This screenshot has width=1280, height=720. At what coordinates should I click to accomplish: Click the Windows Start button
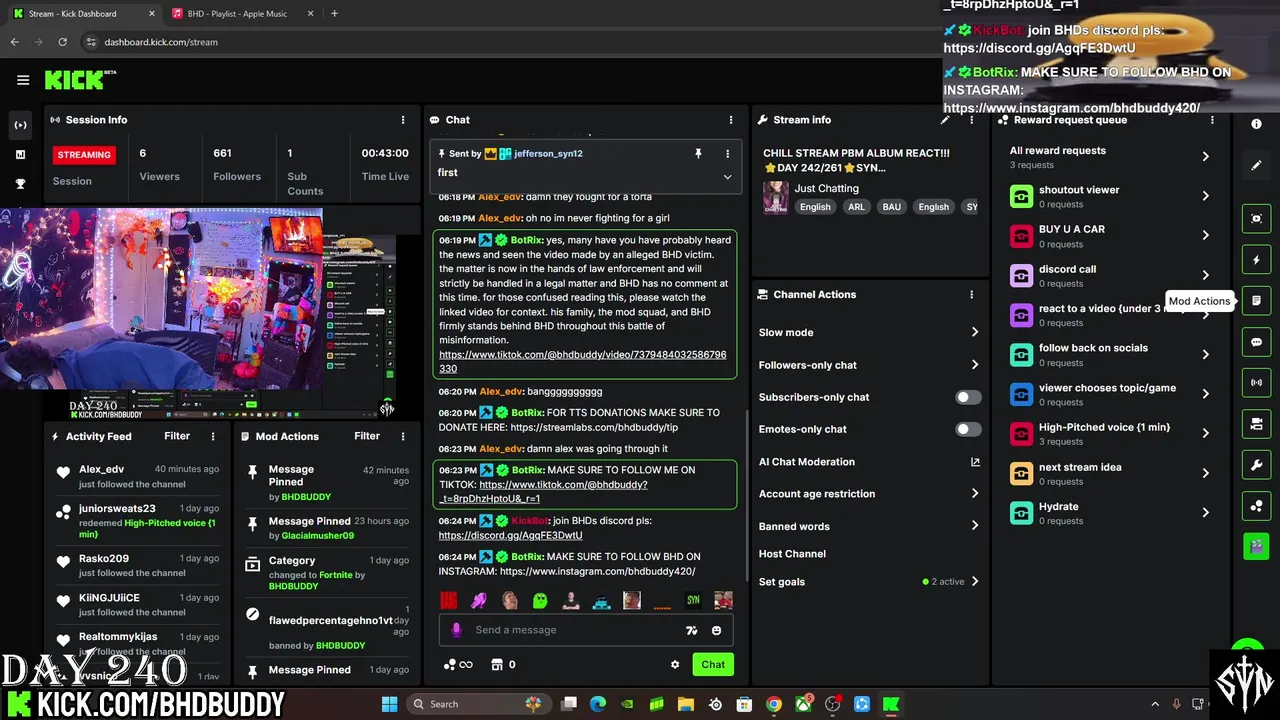pyautogui.click(x=389, y=704)
